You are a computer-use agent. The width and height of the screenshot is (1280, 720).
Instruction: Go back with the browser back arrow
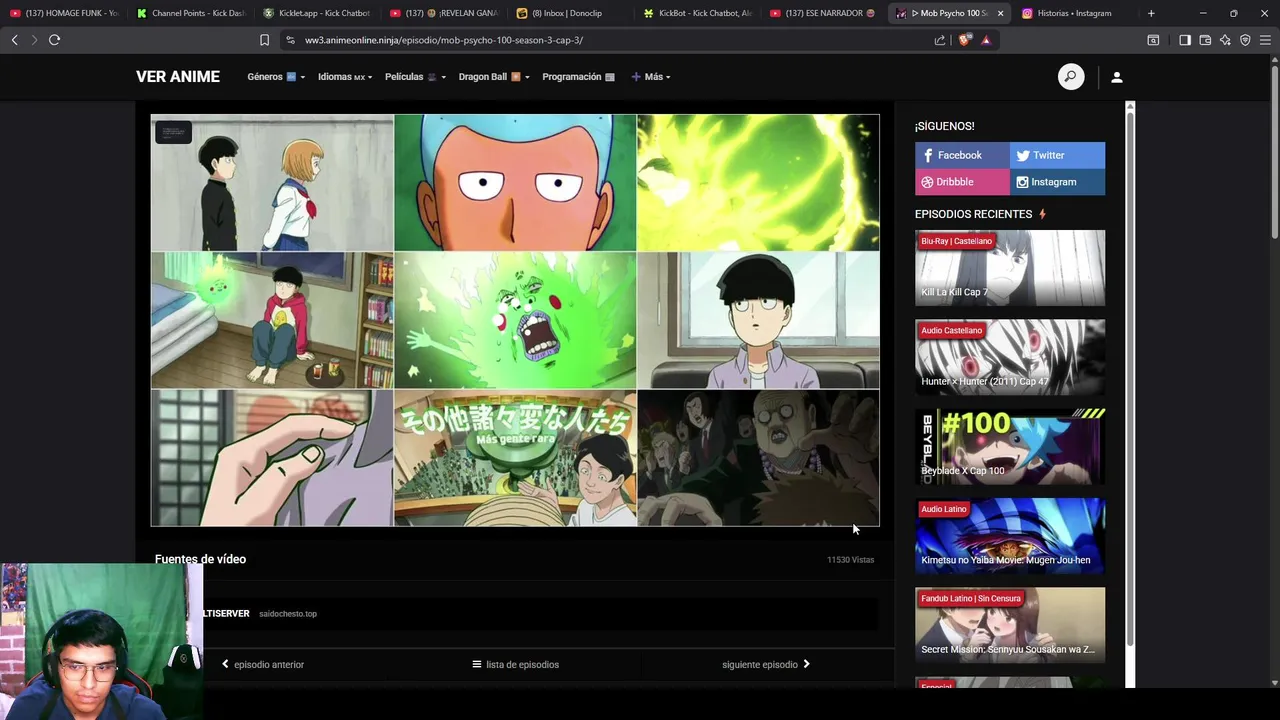pyautogui.click(x=14, y=40)
